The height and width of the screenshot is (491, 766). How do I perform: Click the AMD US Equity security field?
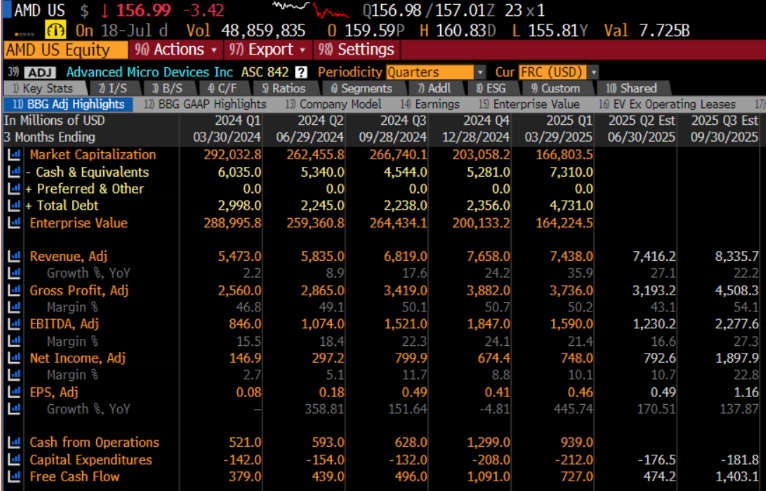point(65,50)
